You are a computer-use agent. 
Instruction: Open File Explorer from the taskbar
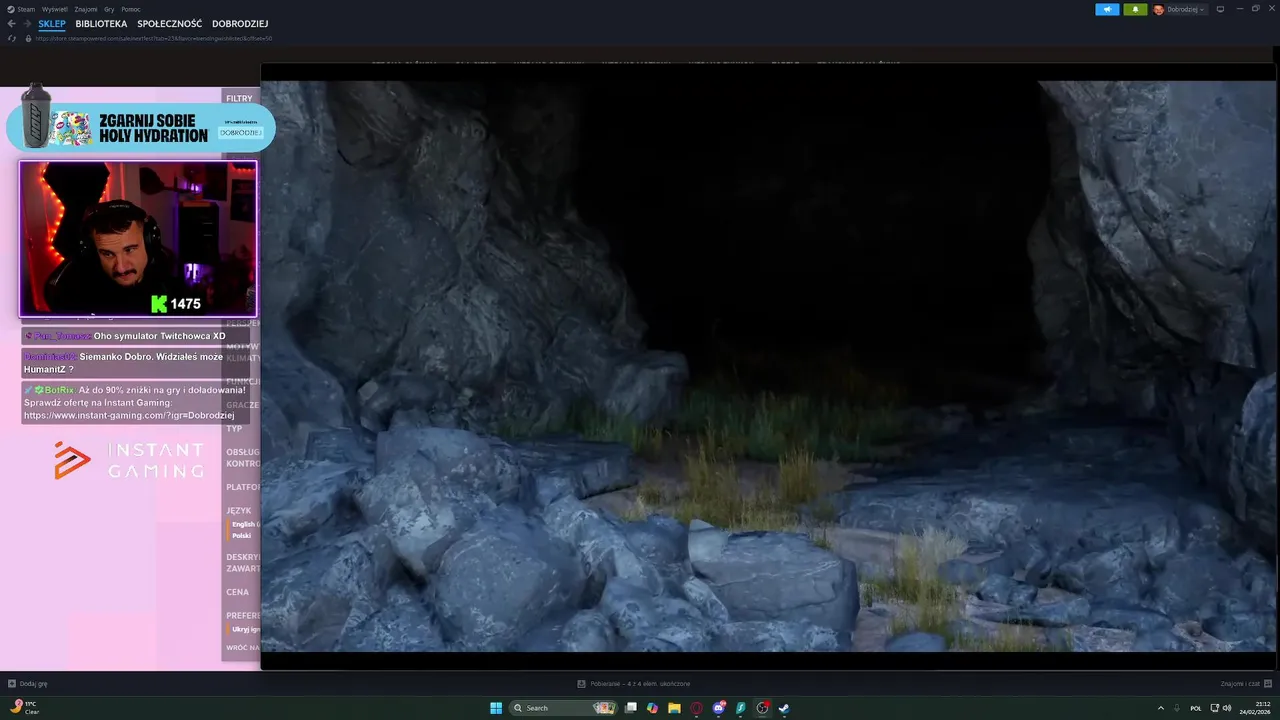point(674,708)
